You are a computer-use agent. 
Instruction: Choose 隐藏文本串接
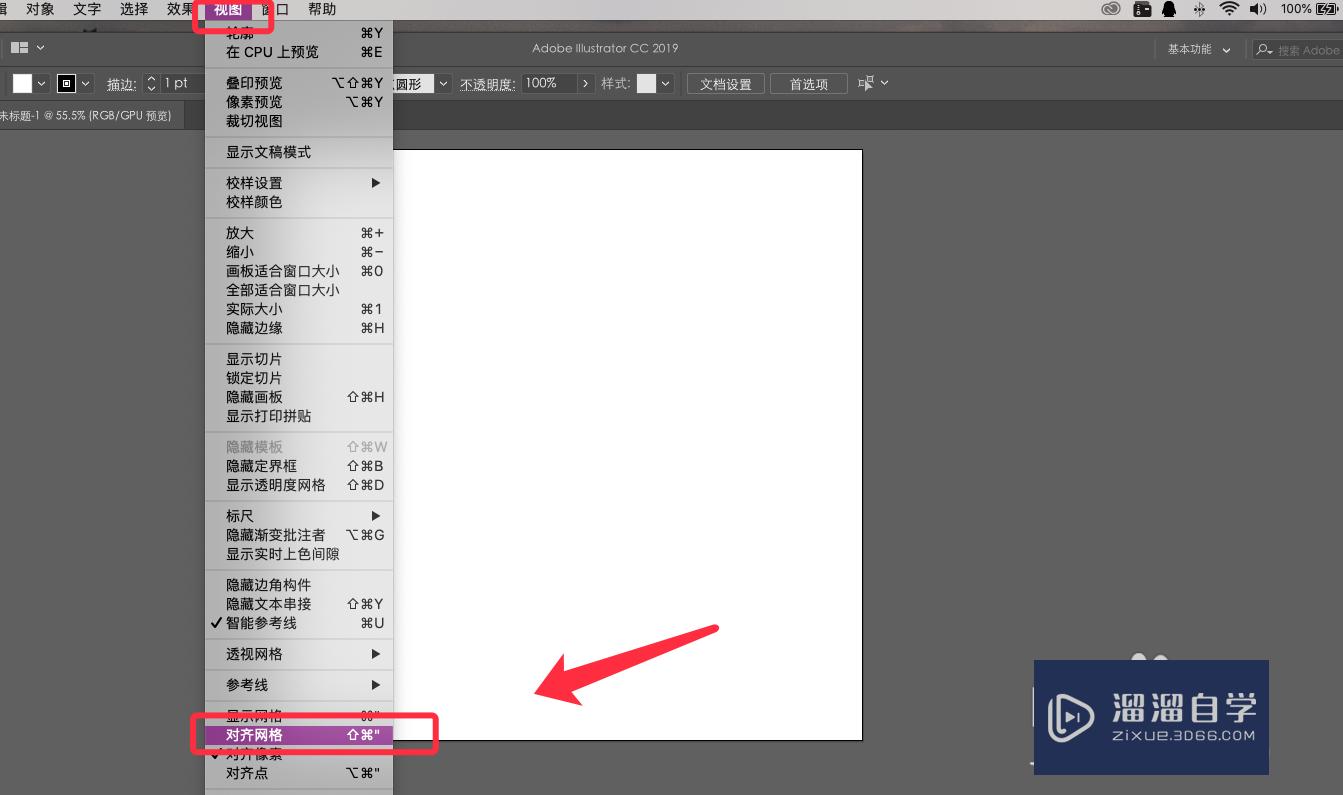[x=299, y=604]
